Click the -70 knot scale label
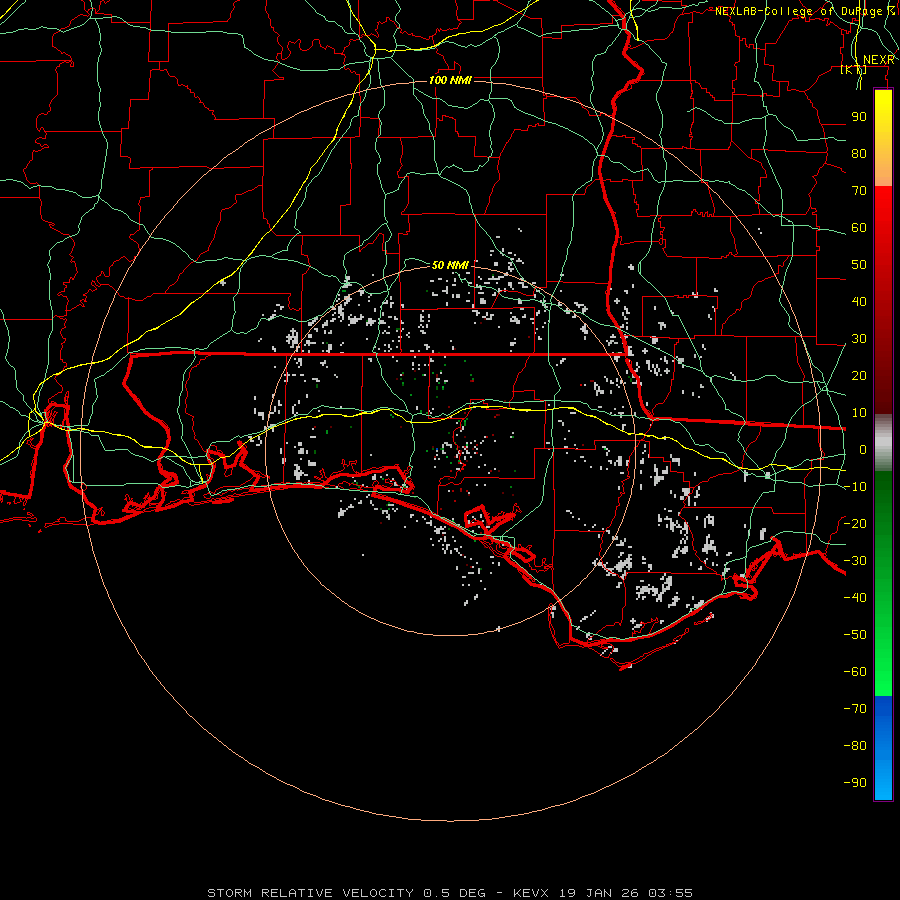The width and height of the screenshot is (900, 900). 855,709
